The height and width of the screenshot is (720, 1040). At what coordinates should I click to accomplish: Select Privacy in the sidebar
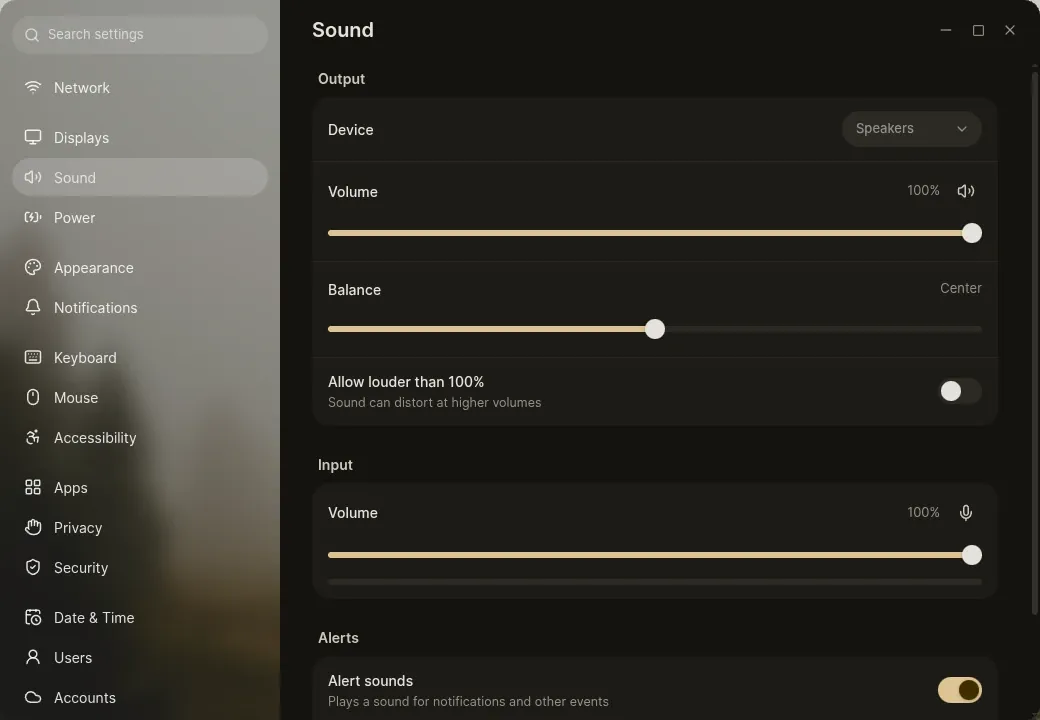140,528
